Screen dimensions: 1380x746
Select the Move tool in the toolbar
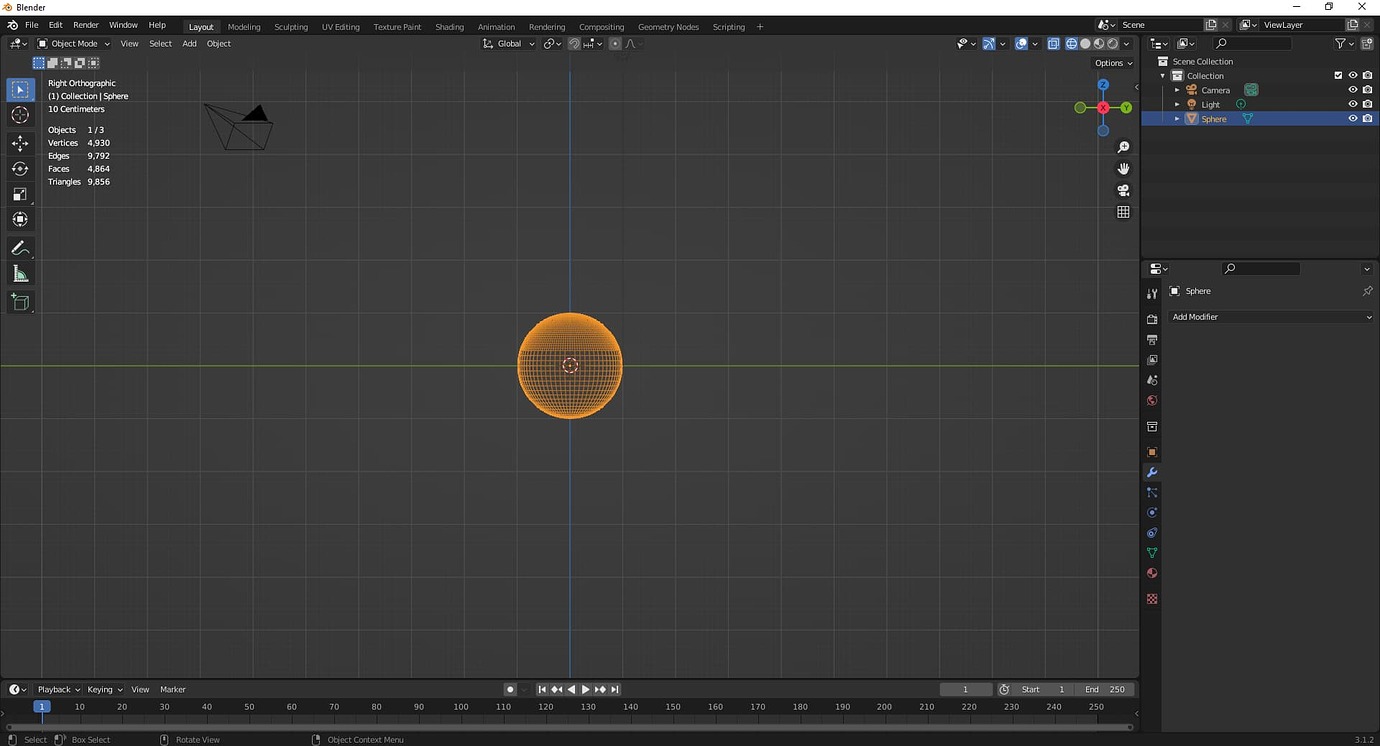click(x=20, y=142)
